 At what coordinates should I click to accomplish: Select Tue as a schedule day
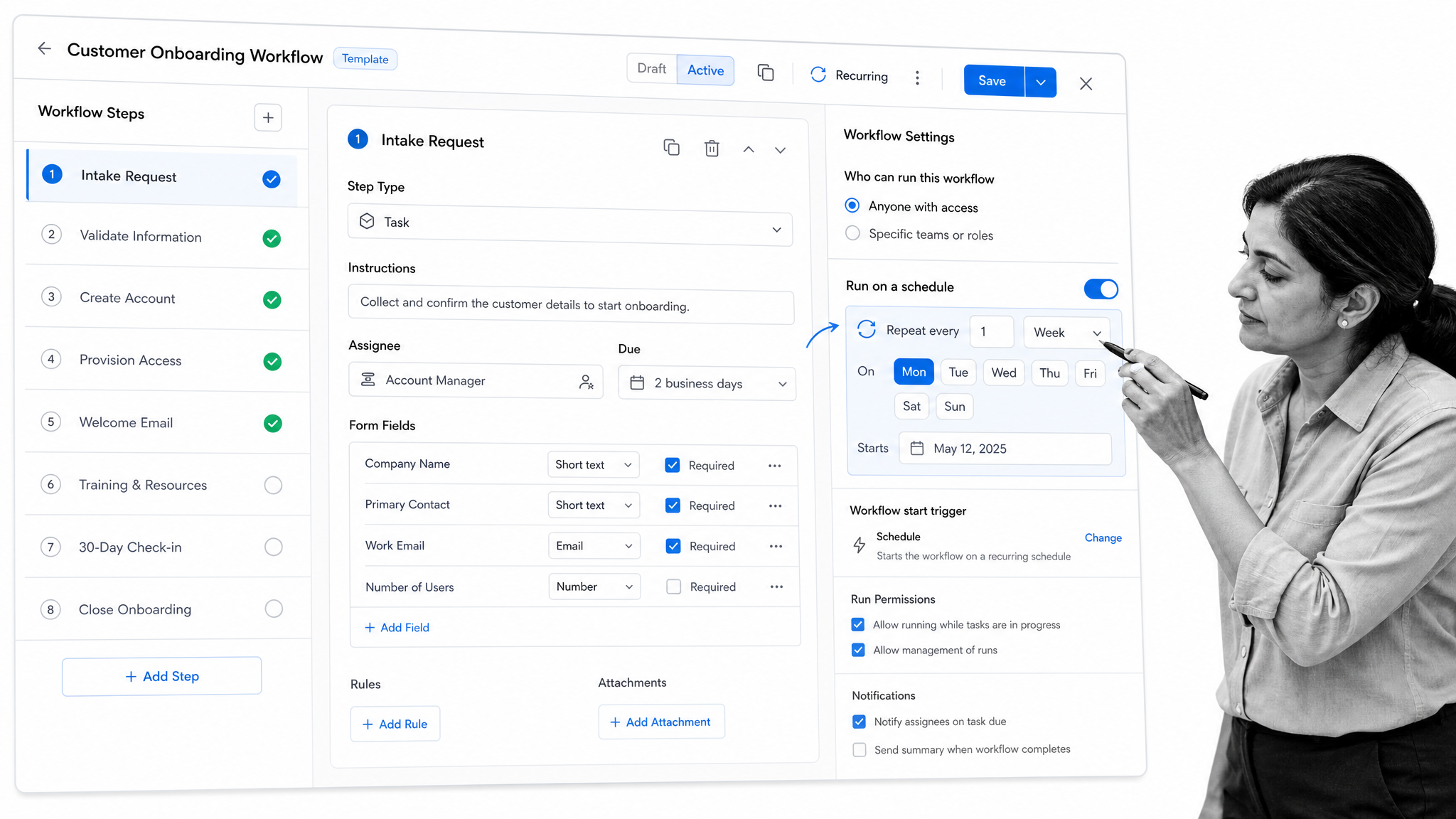pyautogui.click(x=958, y=373)
